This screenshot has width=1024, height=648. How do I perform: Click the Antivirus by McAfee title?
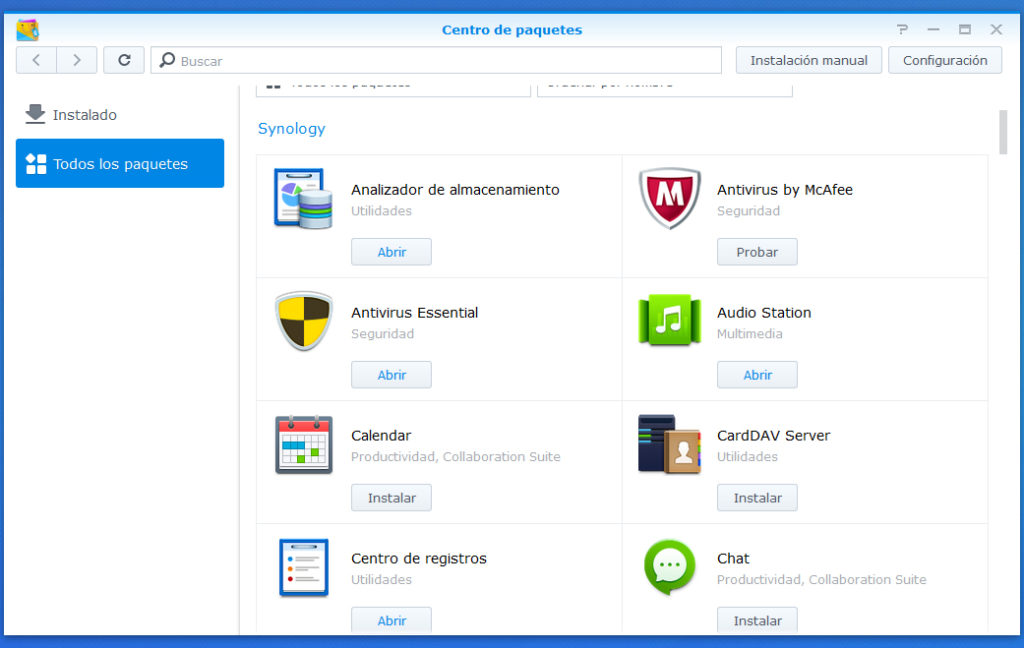pyautogui.click(x=785, y=189)
